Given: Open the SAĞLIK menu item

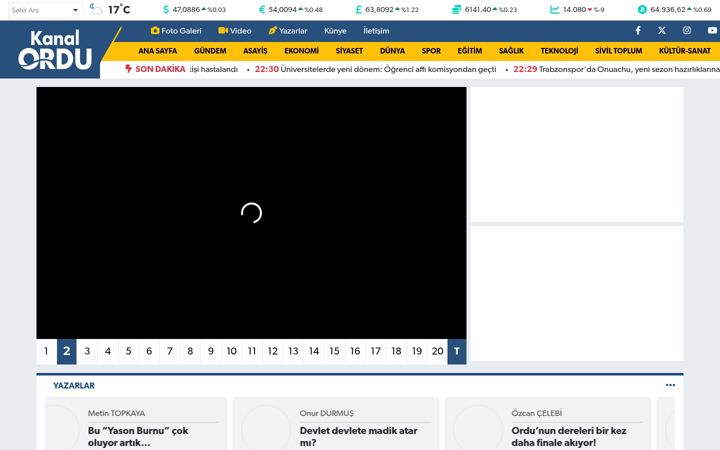Looking at the screenshot, I should point(511,51).
